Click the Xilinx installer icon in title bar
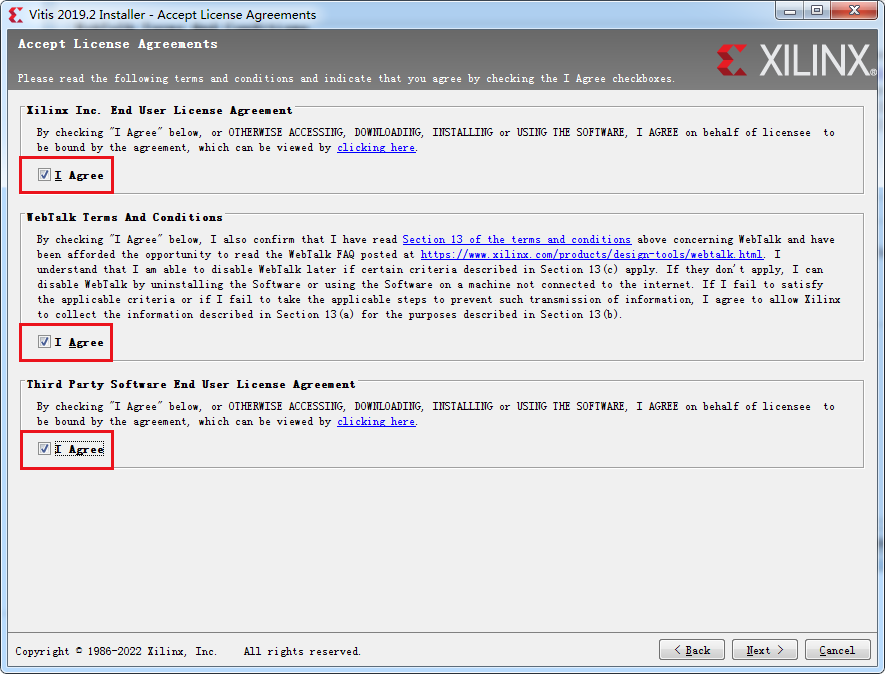Image resolution: width=885 pixels, height=674 pixels. pyautogui.click(x=16, y=15)
